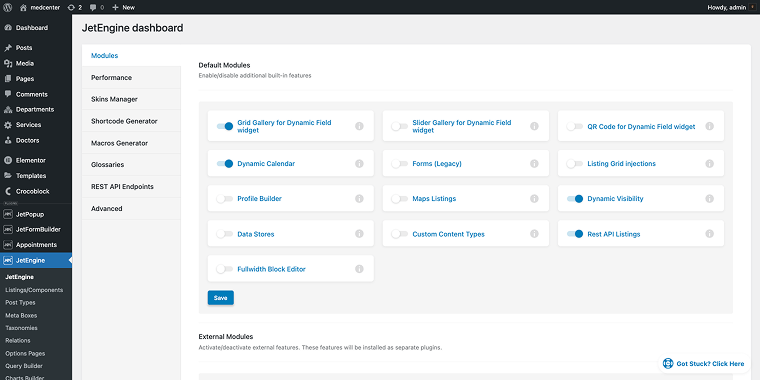Viewport: 760px width, 380px height.
Task: Open the Glossaries tab
Action: click(x=131, y=165)
